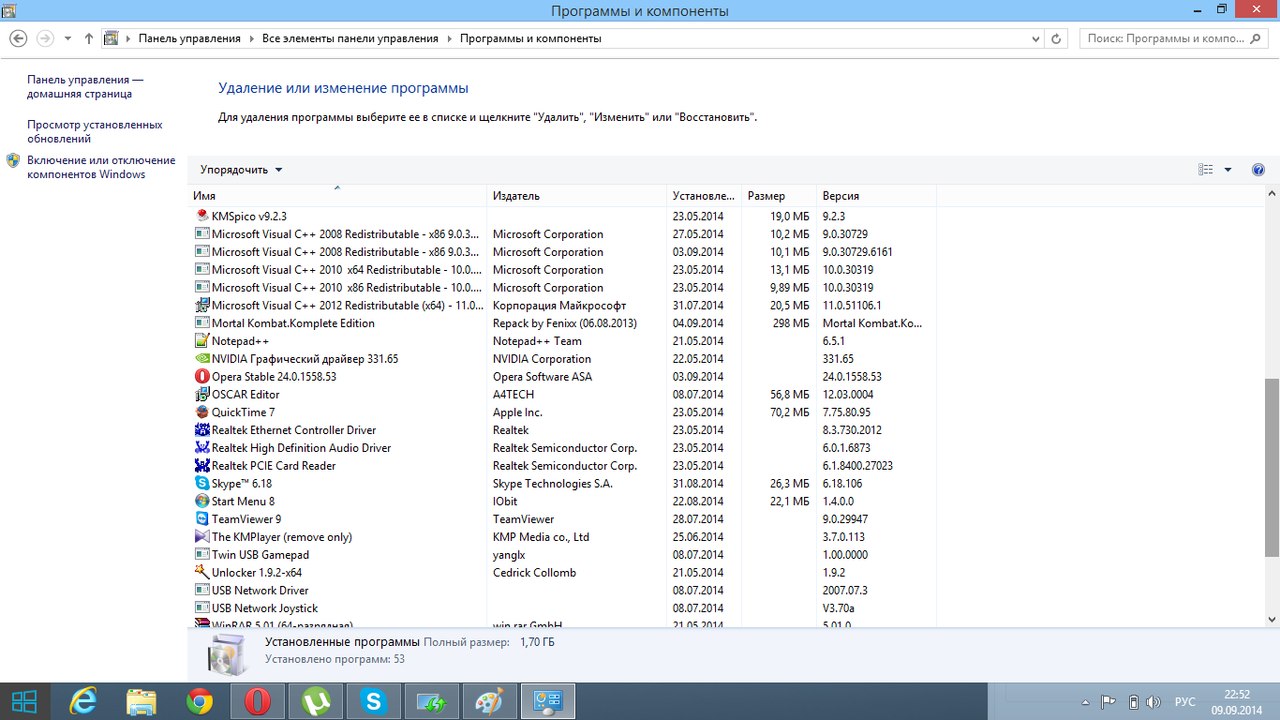Open Paint from the taskbar
The height and width of the screenshot is (720, 1280).
490,702
